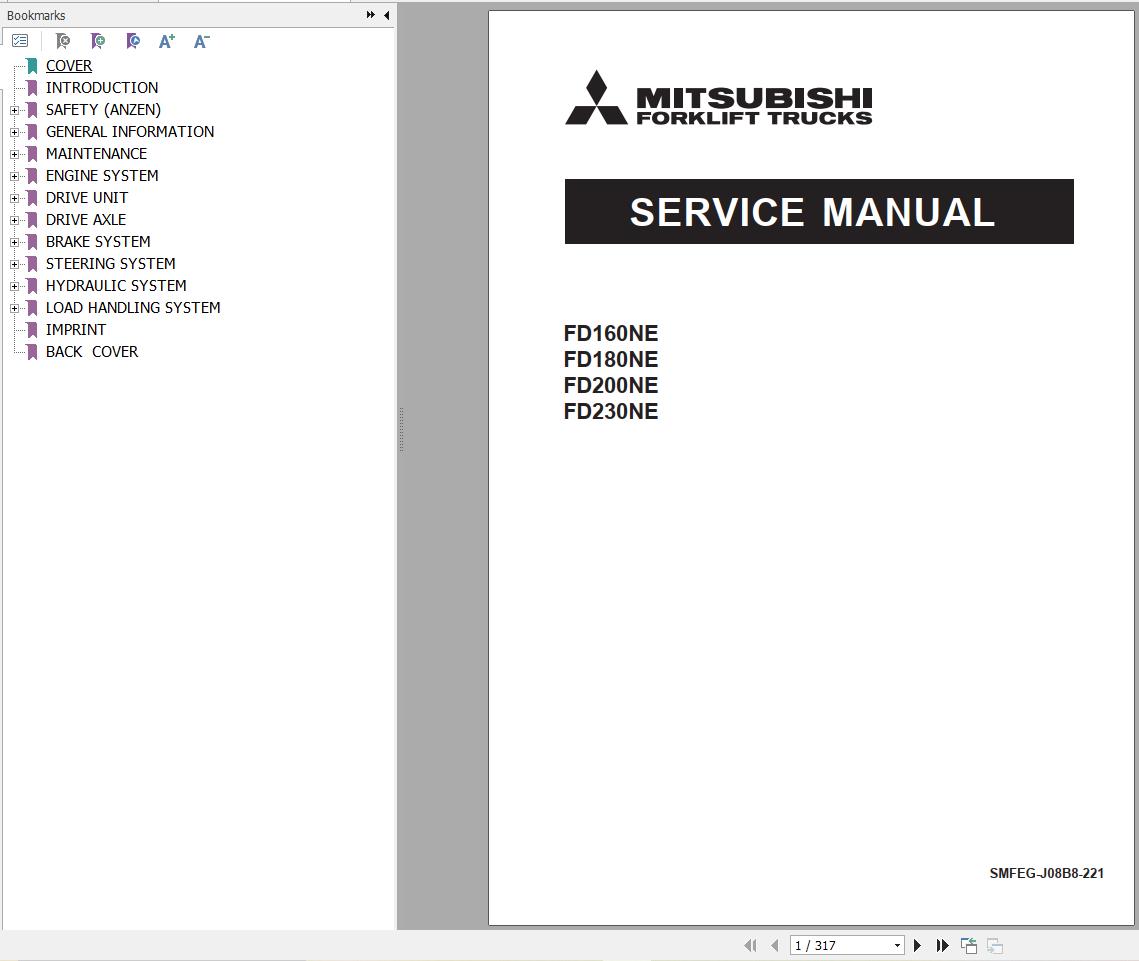Viewport: 1139px width, 961px height.
Task: Click the FD200NE model text
Action: tap(611, 386)
